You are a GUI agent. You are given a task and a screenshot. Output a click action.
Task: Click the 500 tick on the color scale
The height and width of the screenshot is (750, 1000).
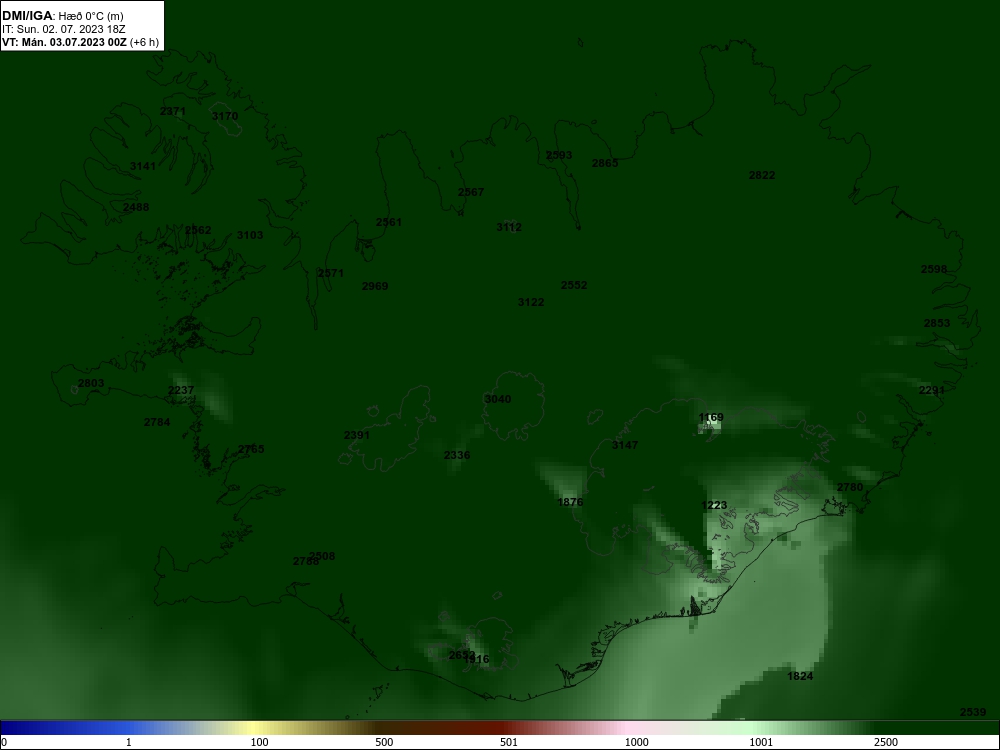384,742
